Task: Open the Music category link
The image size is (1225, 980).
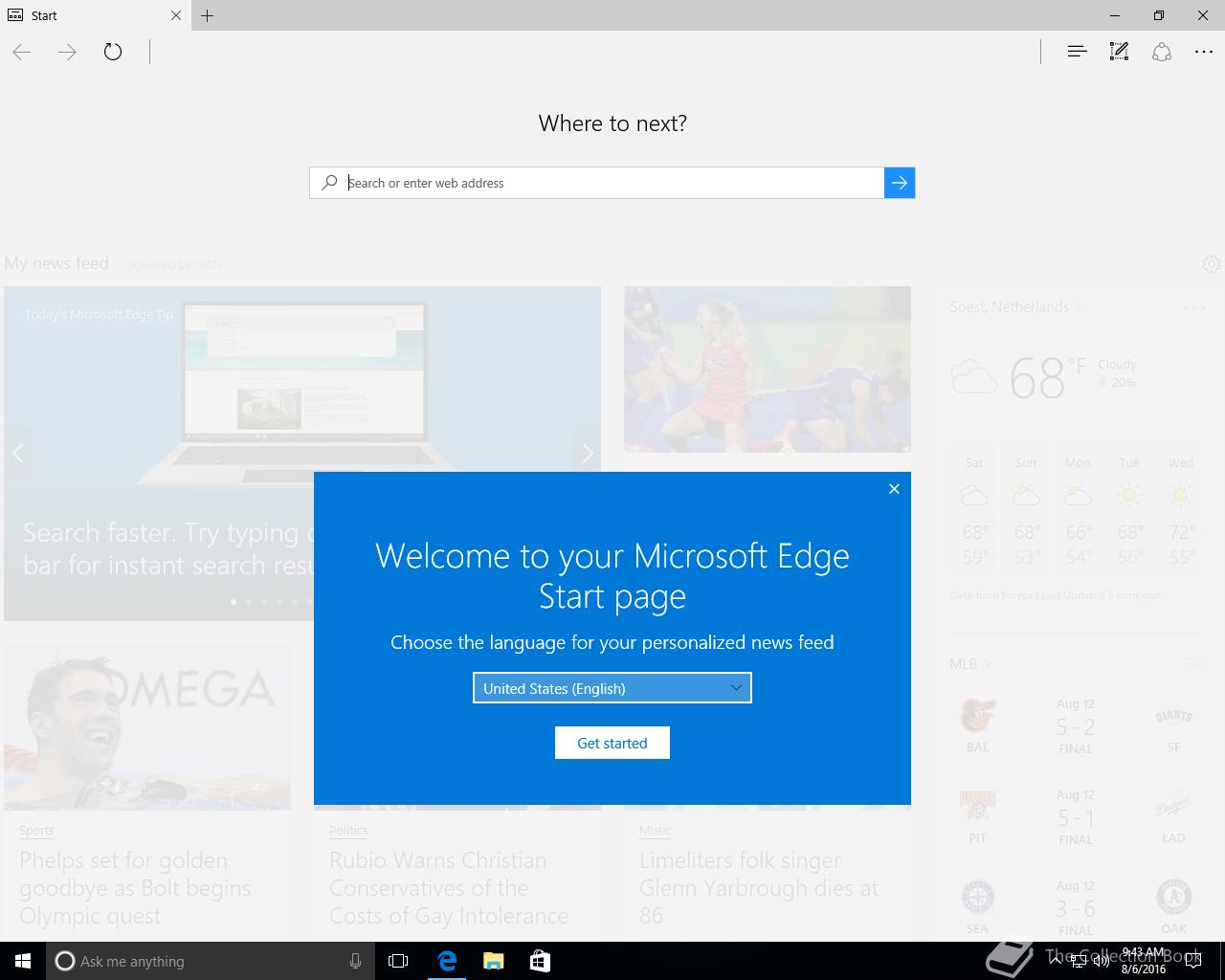Action: (x=656, y=831)
